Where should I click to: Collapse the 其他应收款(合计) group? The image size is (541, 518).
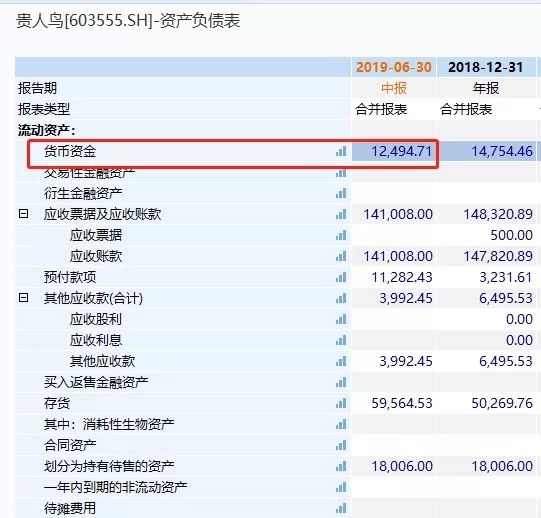point(23,297)
